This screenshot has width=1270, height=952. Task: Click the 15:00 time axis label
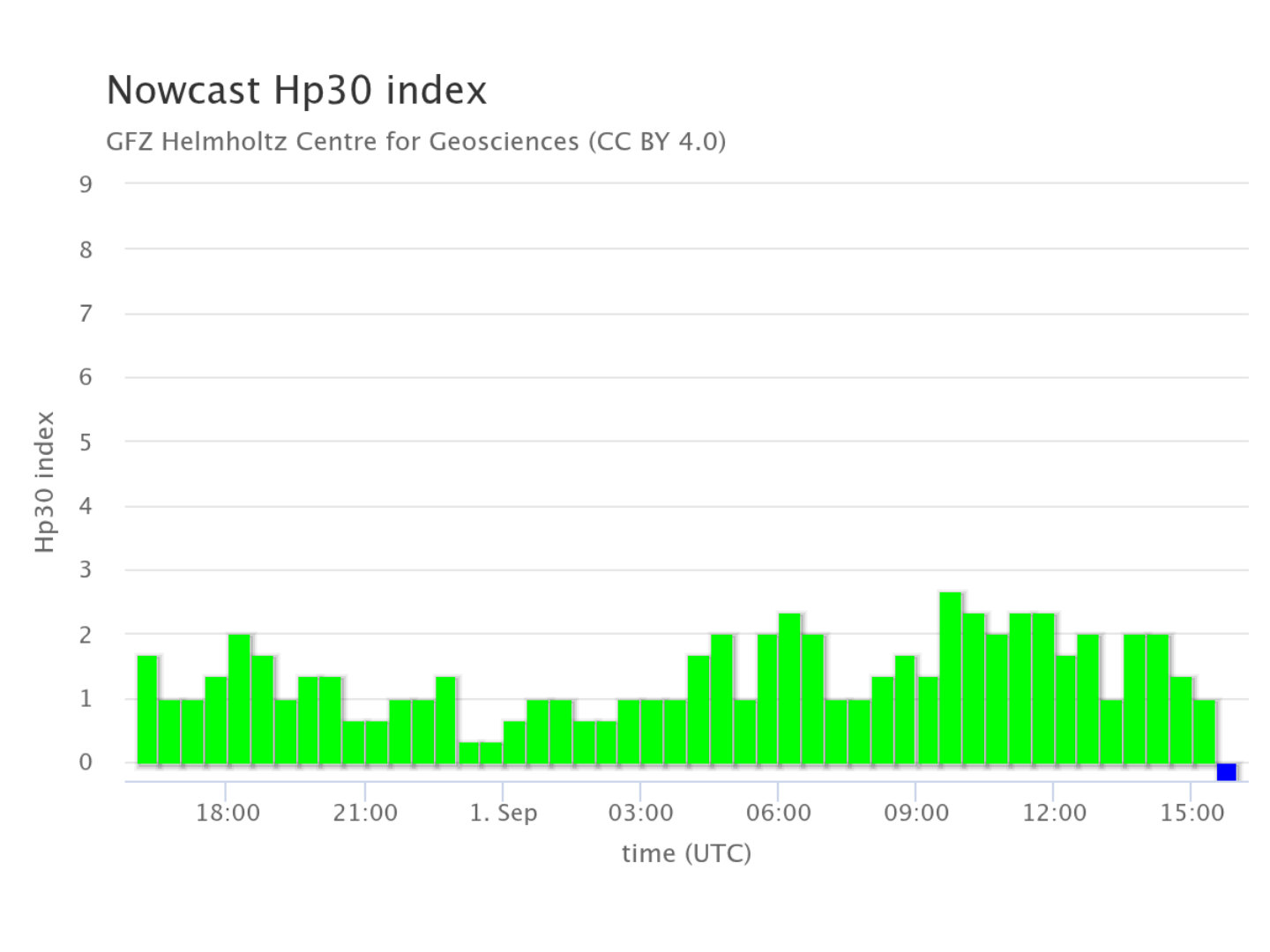pyautogui.click(x=1192, y=813)
